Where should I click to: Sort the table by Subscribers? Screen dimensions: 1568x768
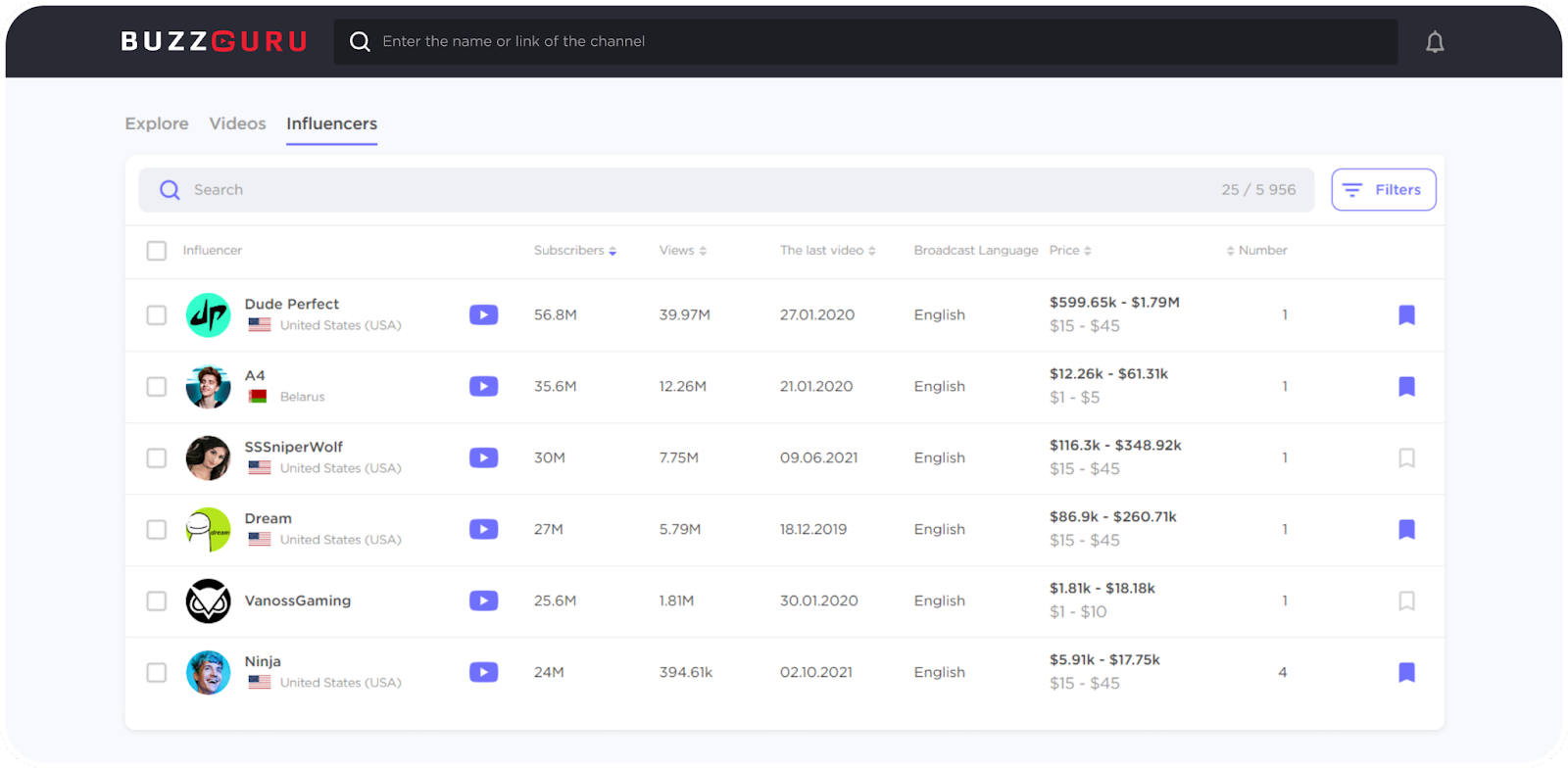tap(574, 251)
